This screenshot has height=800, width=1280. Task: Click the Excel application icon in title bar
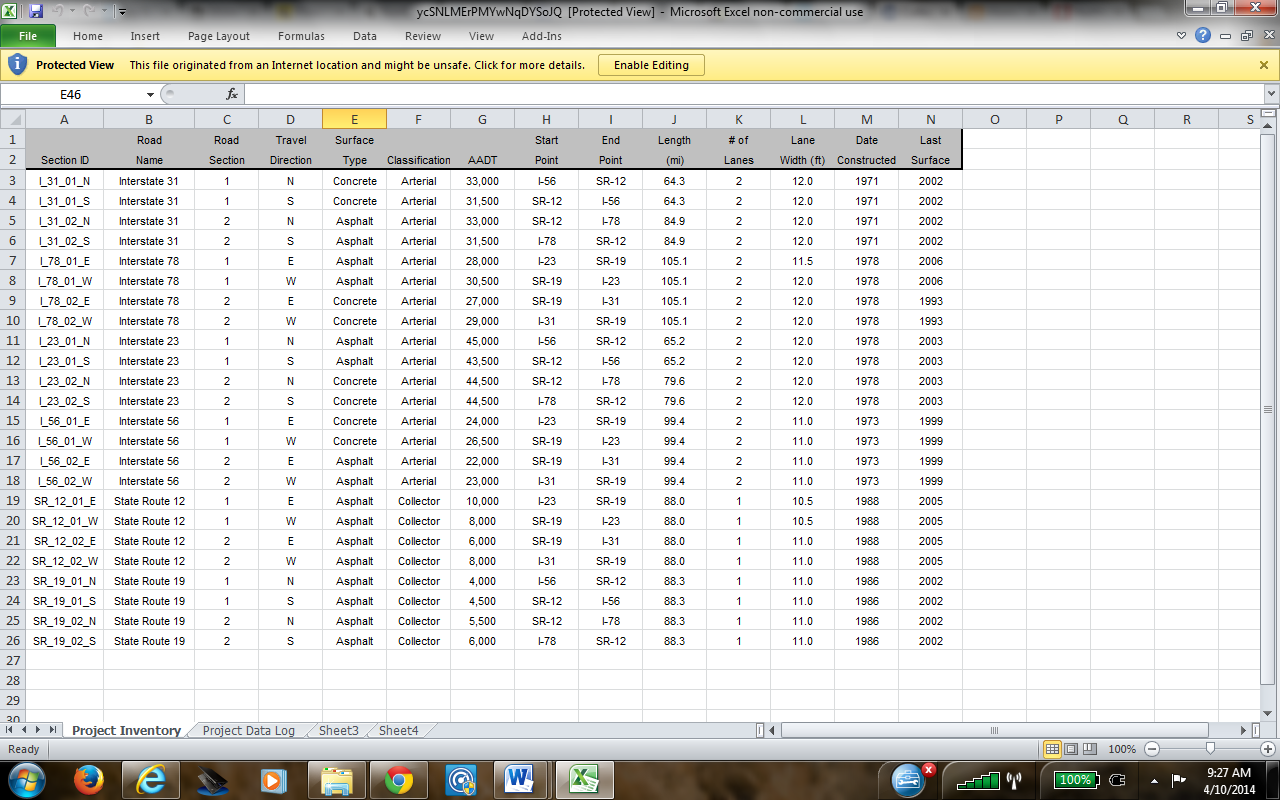11,12
